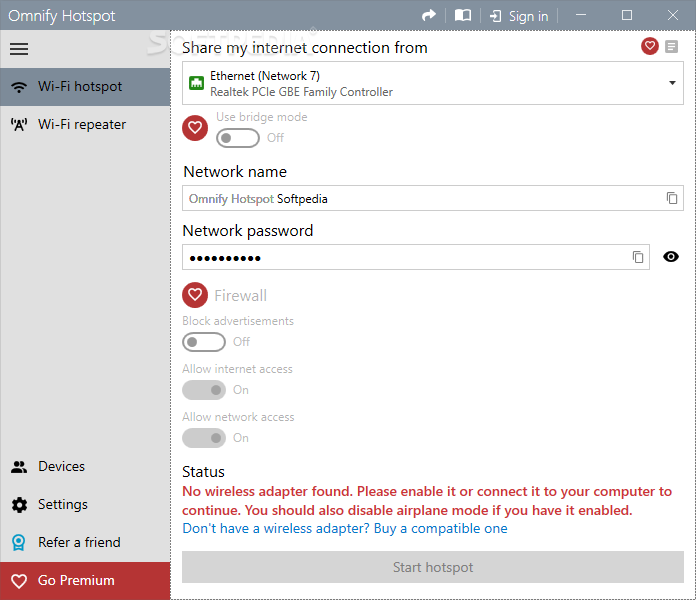The image size is (696, 600).
Task: Maximize the Omnify Hotspot window
Action: (x=627, y=15)
